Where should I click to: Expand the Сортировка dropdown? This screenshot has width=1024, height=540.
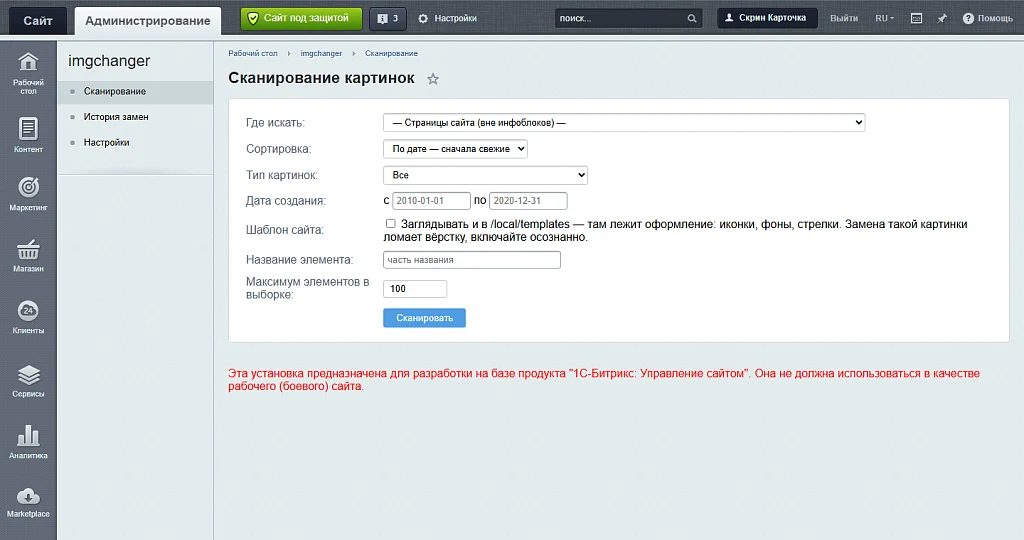coord(455,149)
